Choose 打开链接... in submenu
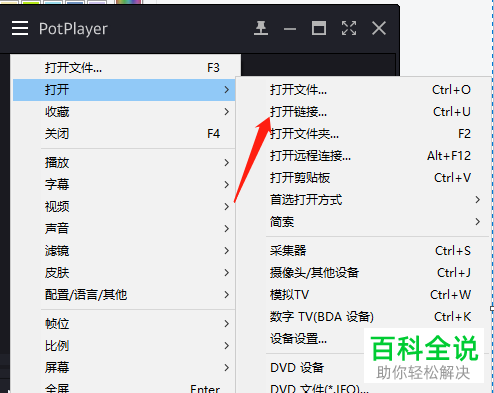The height and width of the screenshot is (393, 494). coord(363,112)
